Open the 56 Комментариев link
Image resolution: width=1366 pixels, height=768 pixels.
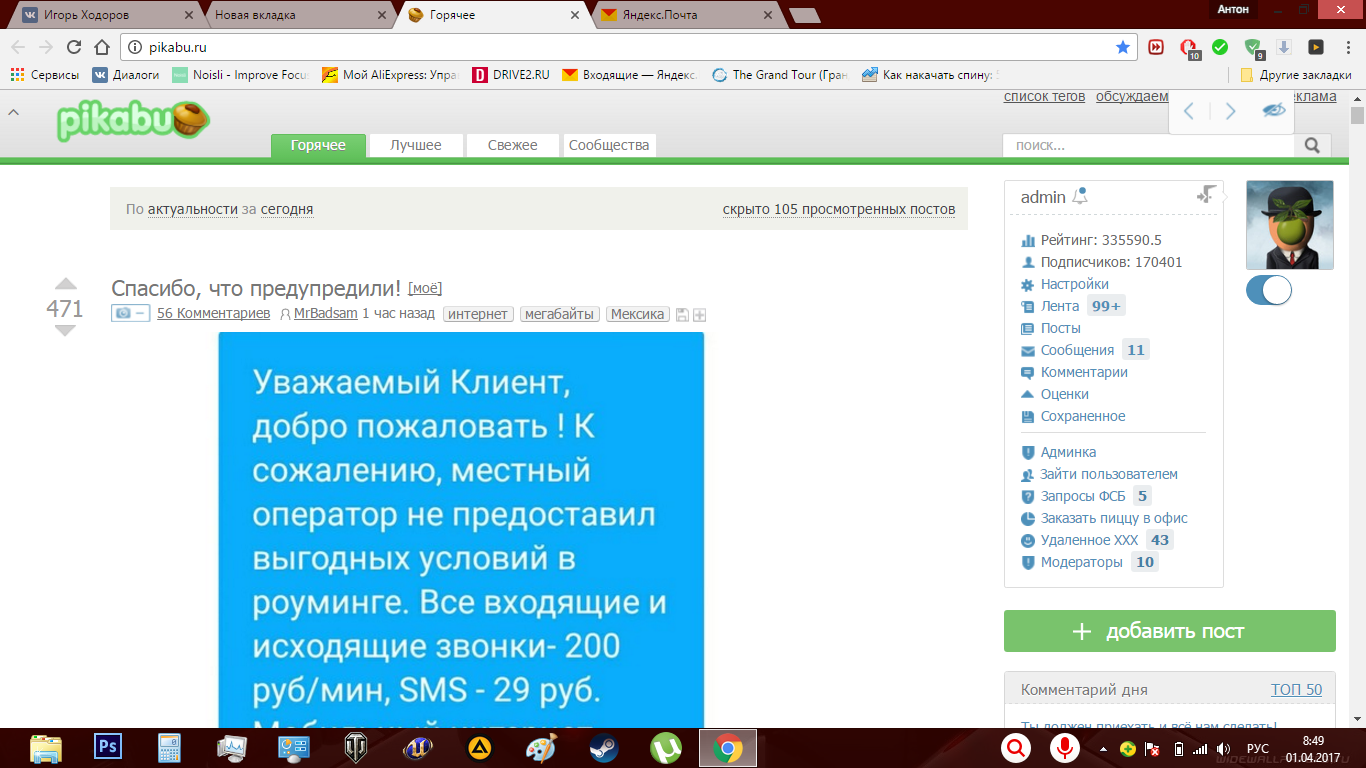213,314
